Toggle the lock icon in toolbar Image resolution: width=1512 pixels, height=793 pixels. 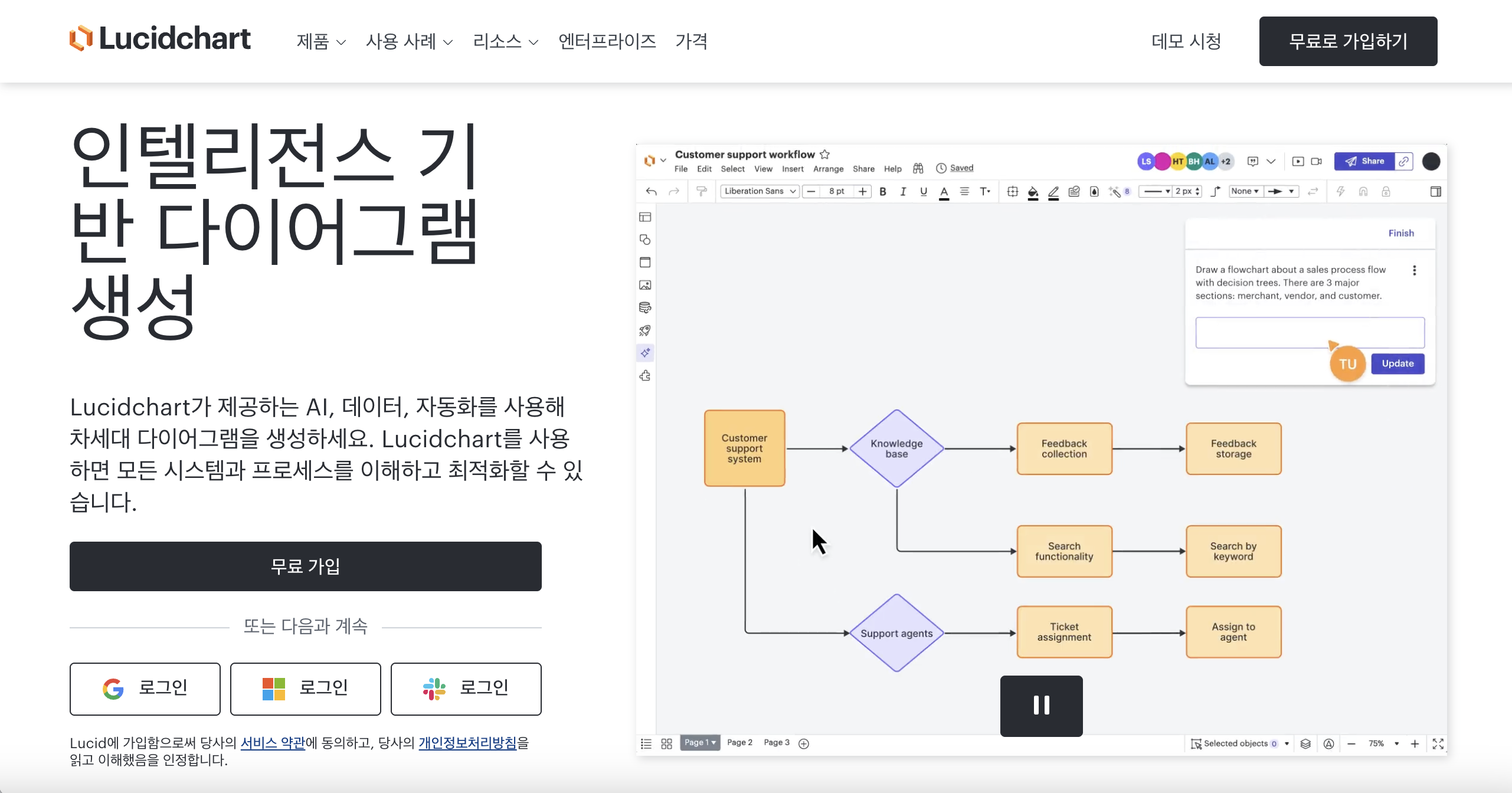click(x=1386, y=191)
